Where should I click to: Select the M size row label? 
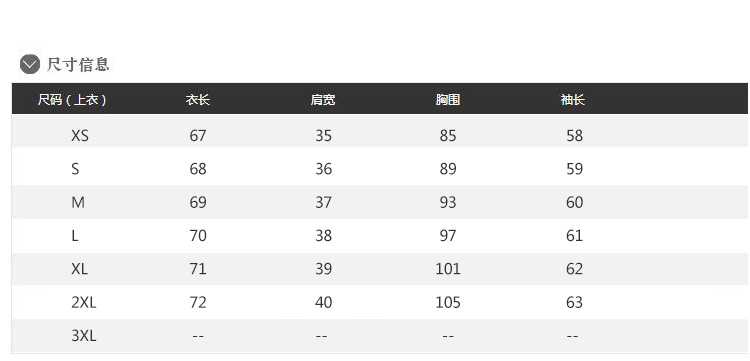78,202
